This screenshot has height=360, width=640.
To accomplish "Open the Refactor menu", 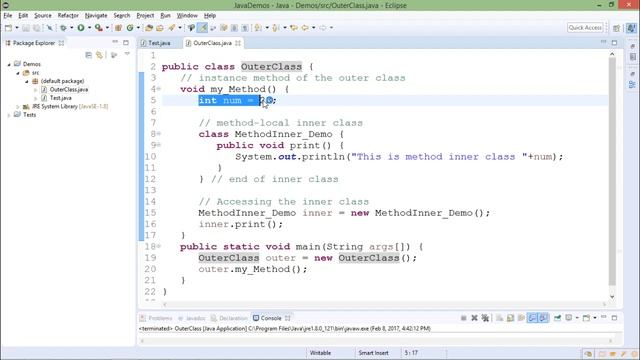I will click(68, 16).
